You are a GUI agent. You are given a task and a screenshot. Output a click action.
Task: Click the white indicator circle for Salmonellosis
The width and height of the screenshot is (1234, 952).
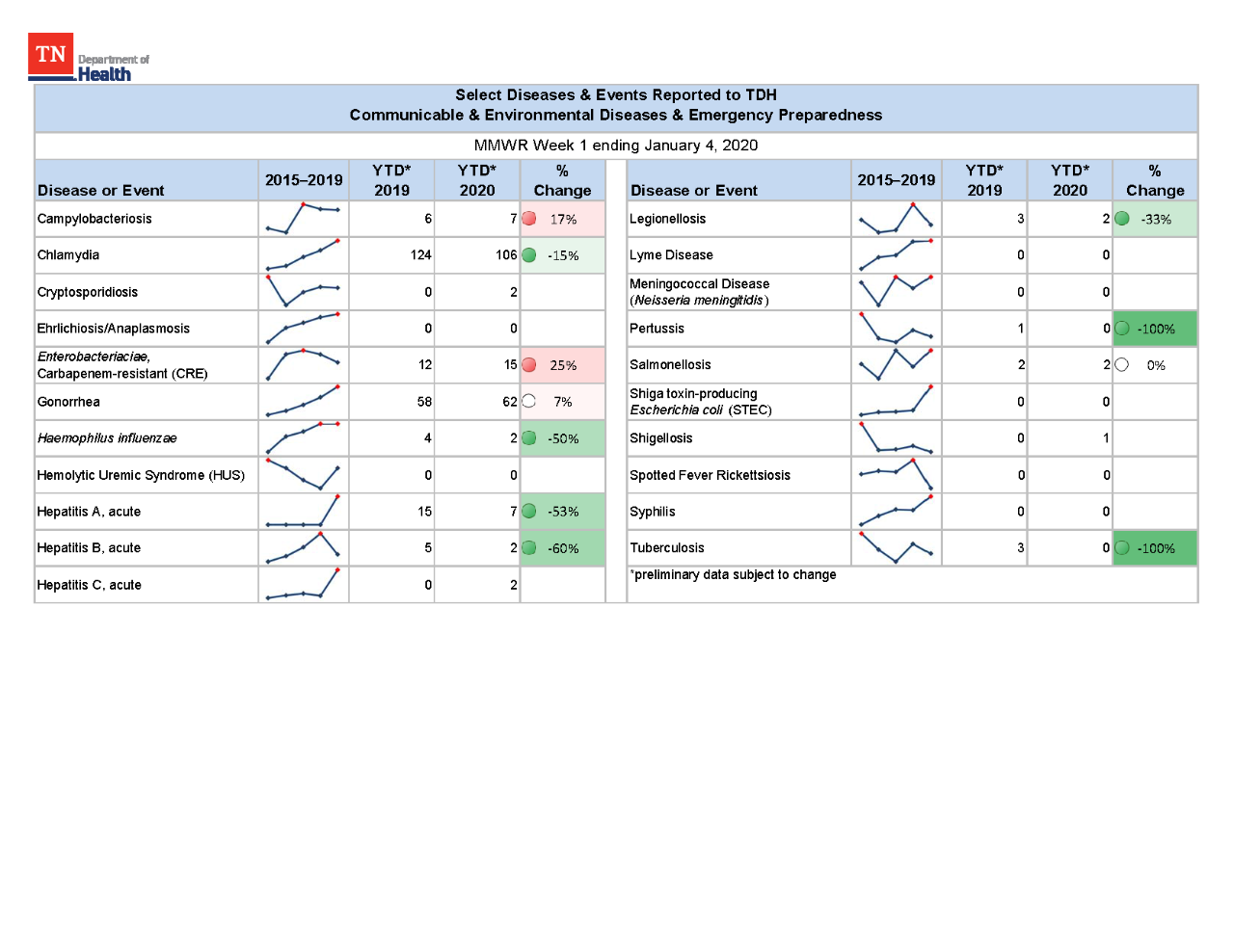[x=1122, y=365]
